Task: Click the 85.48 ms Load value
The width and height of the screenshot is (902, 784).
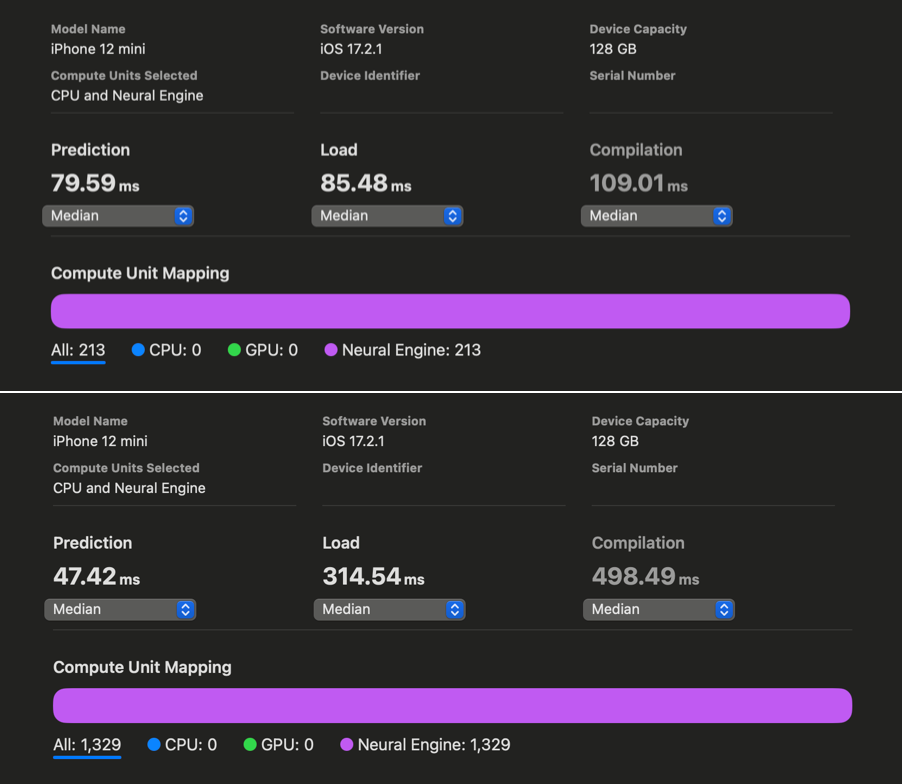Action: pos(365,184)
